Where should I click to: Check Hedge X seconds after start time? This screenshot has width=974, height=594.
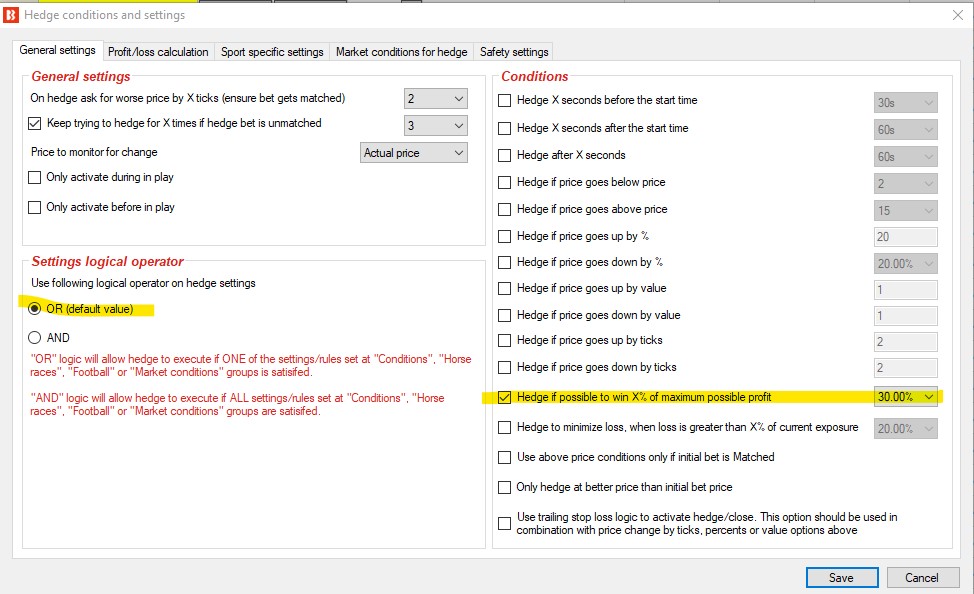click(x=505, y=129)
